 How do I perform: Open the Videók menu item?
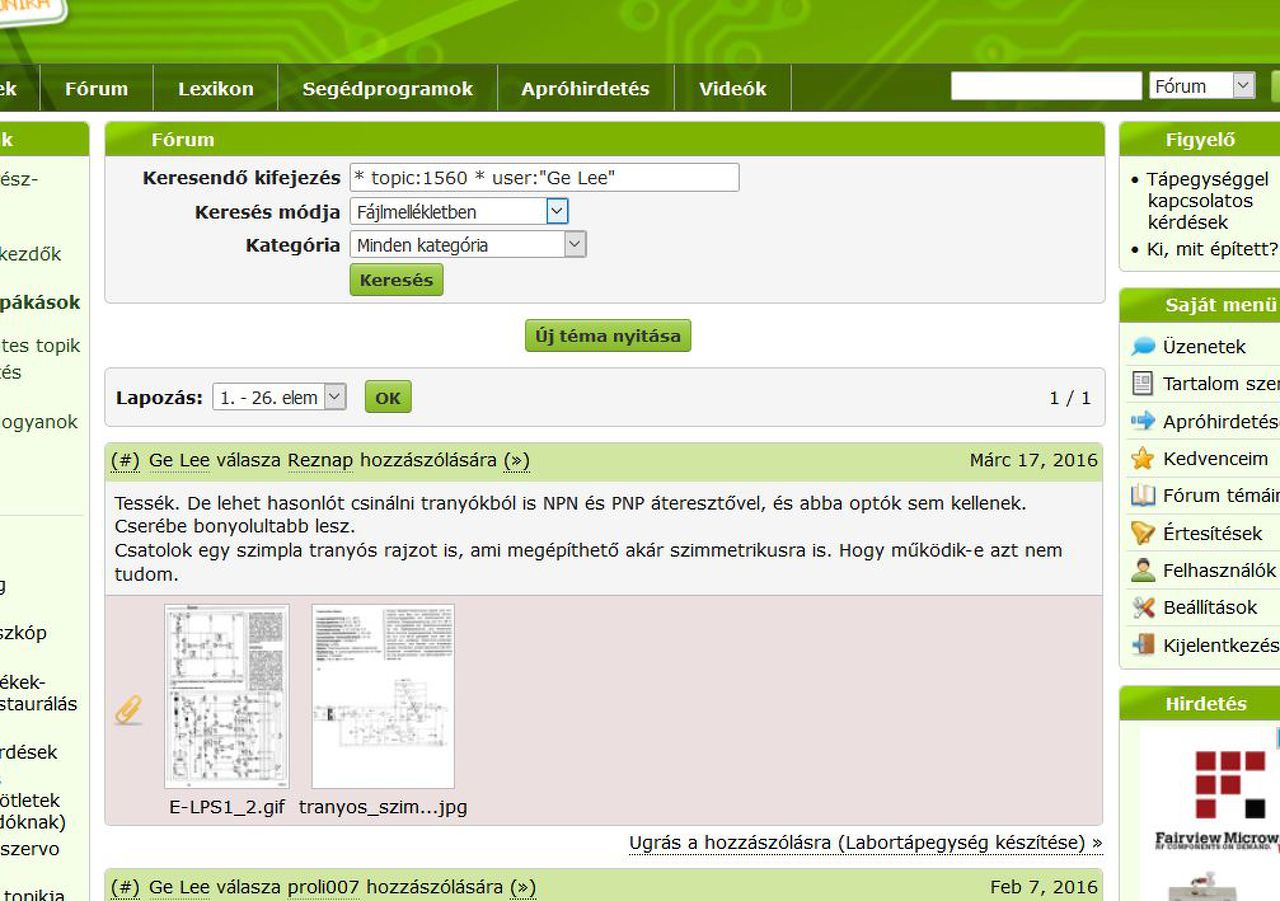tap(733, 89)
